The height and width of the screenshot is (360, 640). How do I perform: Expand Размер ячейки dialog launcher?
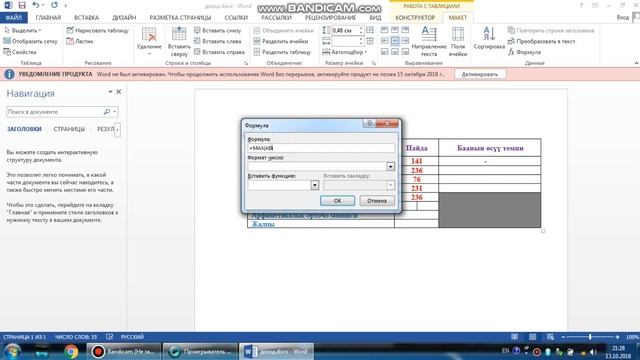pyautogui.click(x=373, y=63)
